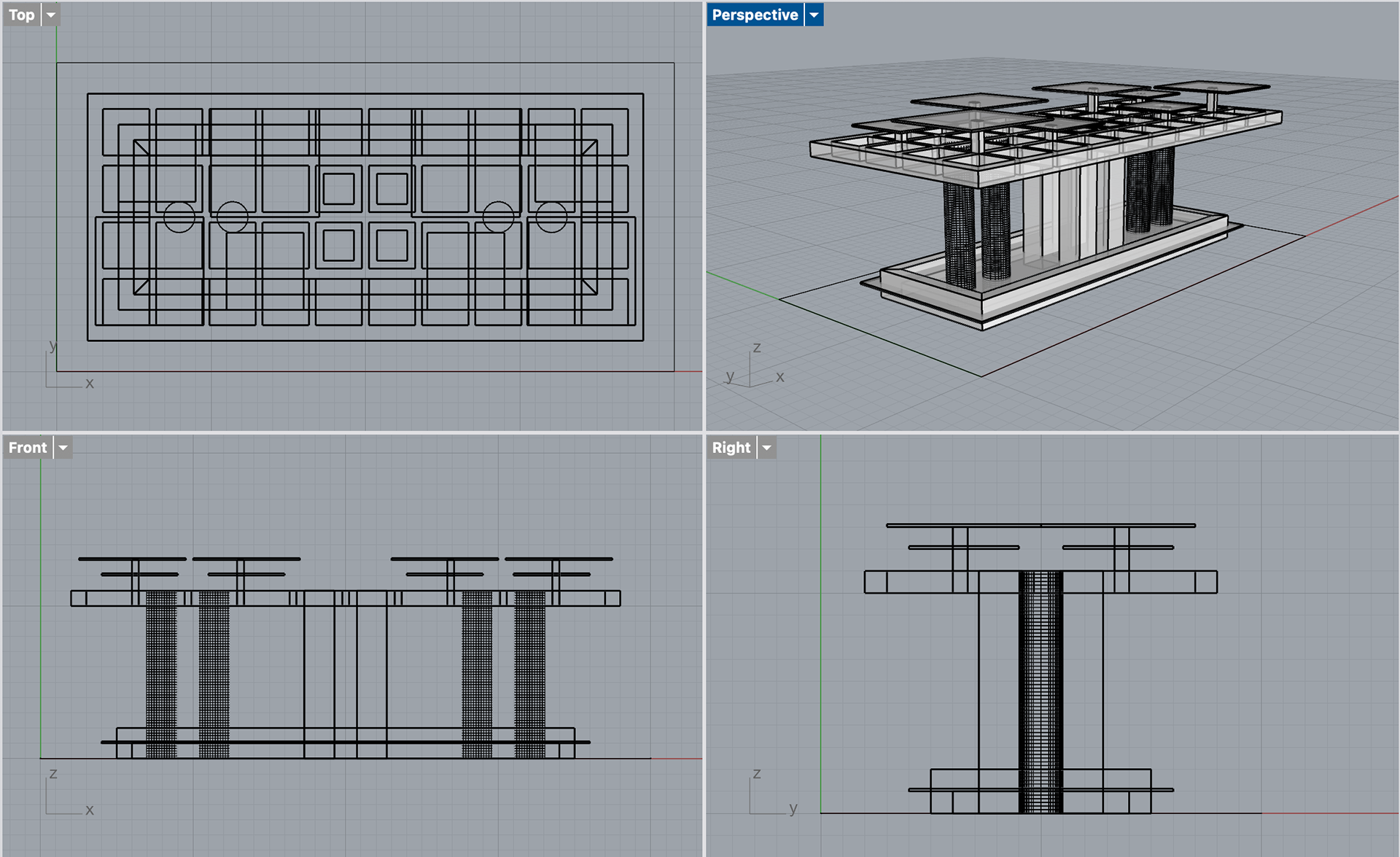
Task: Open the Front viewport dropdown arrow
Action: tap(63, 447)
